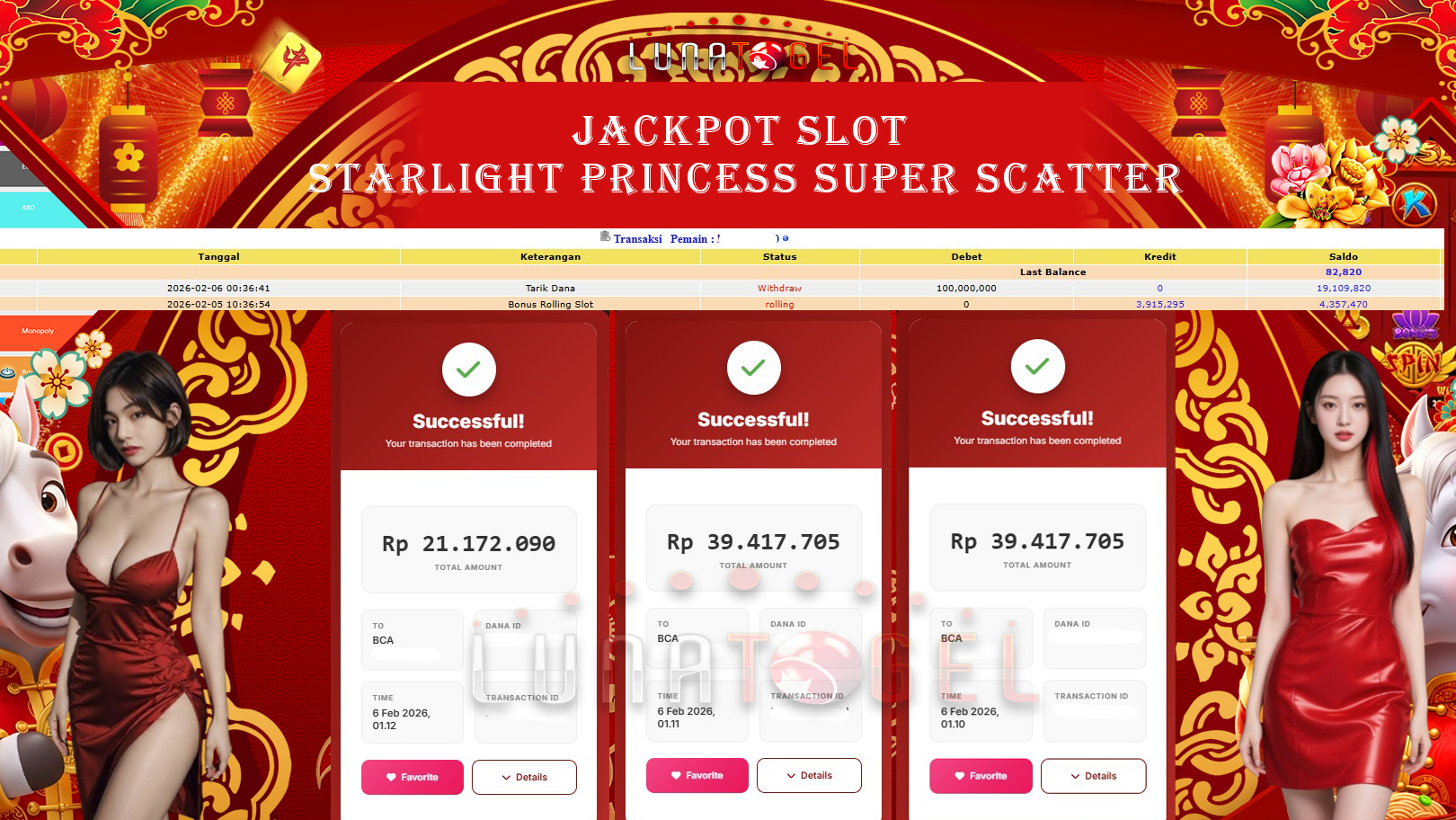Favorite the transaction timed 01.11
1456x820 pixels.
[697, 775]
